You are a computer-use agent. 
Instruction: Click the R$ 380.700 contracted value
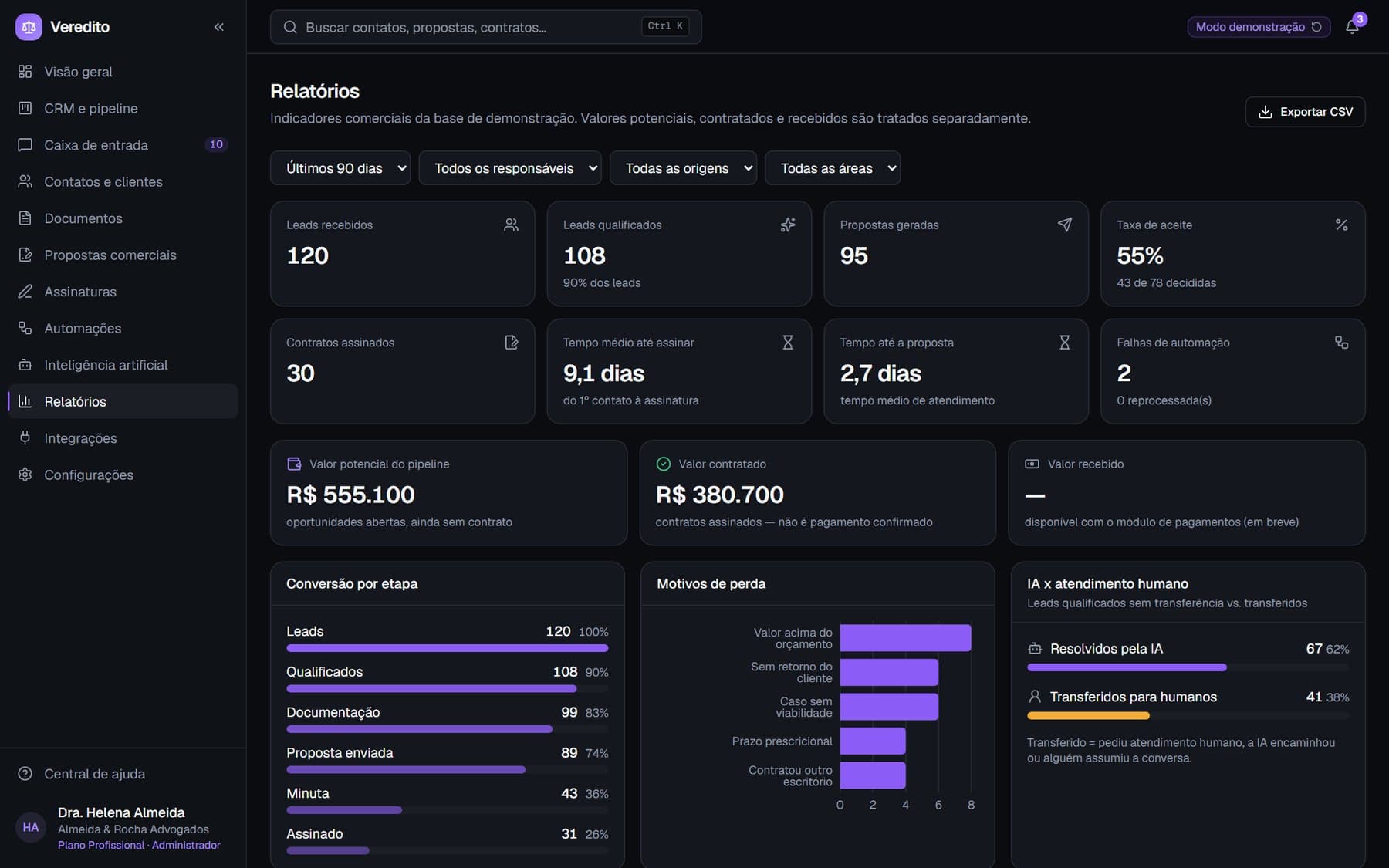[x=719, y=495]
